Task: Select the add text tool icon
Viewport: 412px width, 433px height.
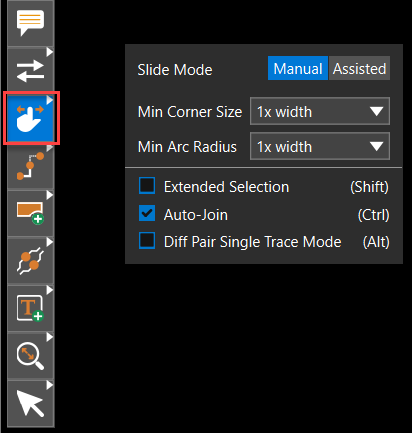Action: pyautogui.click(x=30, y=308)
